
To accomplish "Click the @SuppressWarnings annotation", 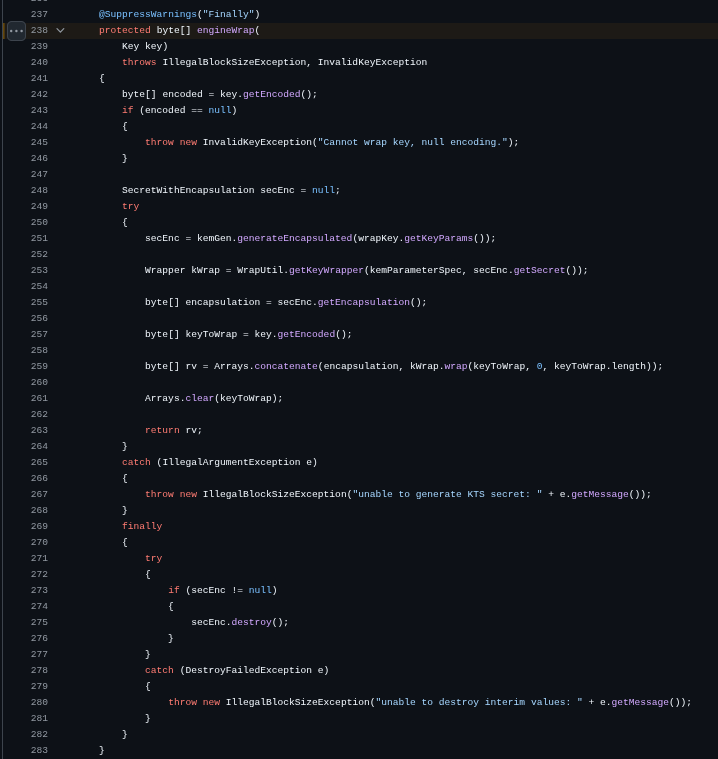I will pyautogui.click(x=148, y=15).
